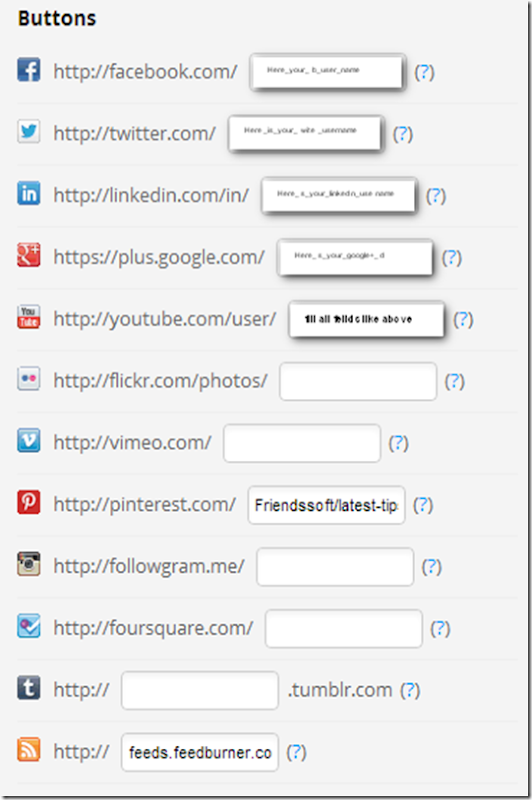Focus the Flickr photos username field
The image size is (532, 800).
[358, 381]
